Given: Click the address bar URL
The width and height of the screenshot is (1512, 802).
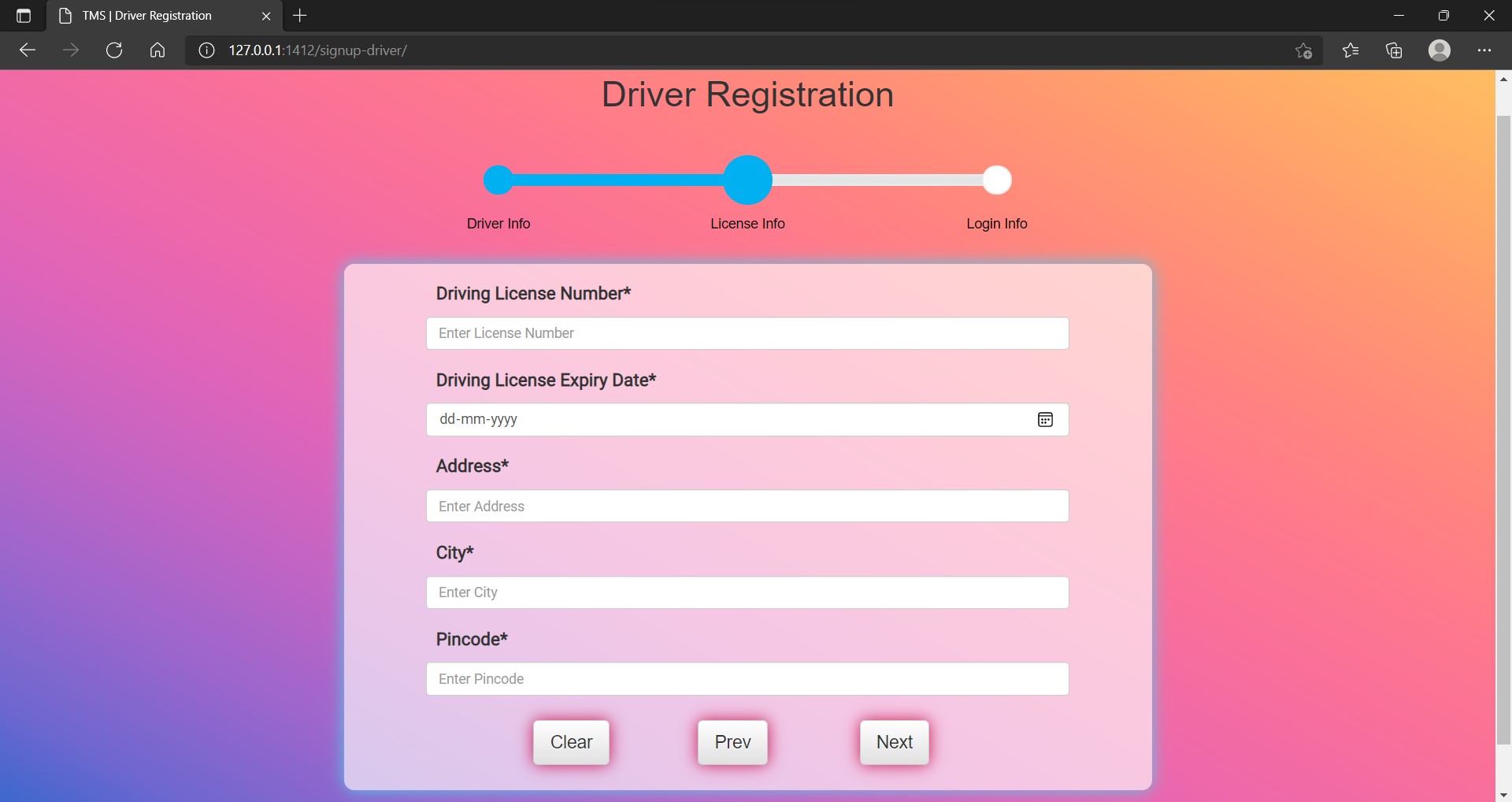Looking at the screenshot, I should pyautogui.click(x=318, y=50).
